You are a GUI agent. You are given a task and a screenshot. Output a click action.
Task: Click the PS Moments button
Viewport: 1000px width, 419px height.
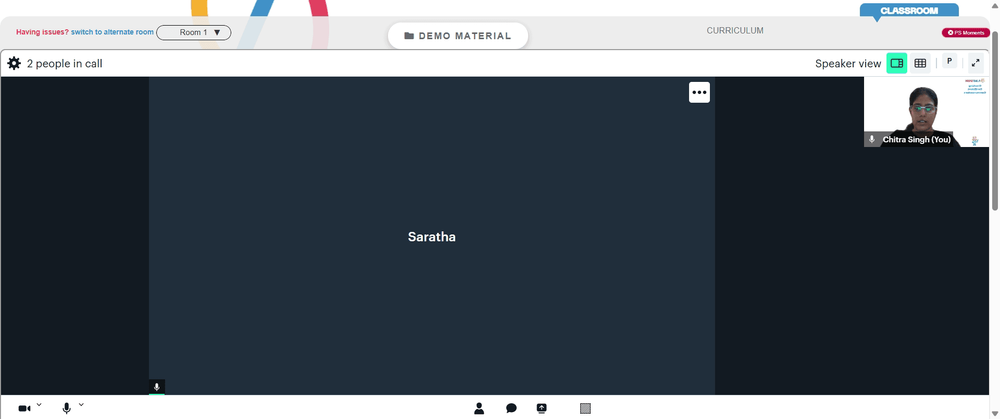click(966, 33)
